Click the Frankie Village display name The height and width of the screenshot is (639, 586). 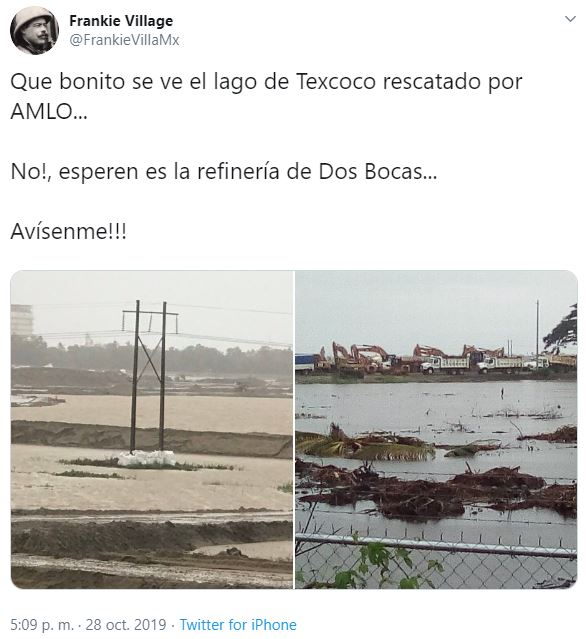tap(121, 21)
